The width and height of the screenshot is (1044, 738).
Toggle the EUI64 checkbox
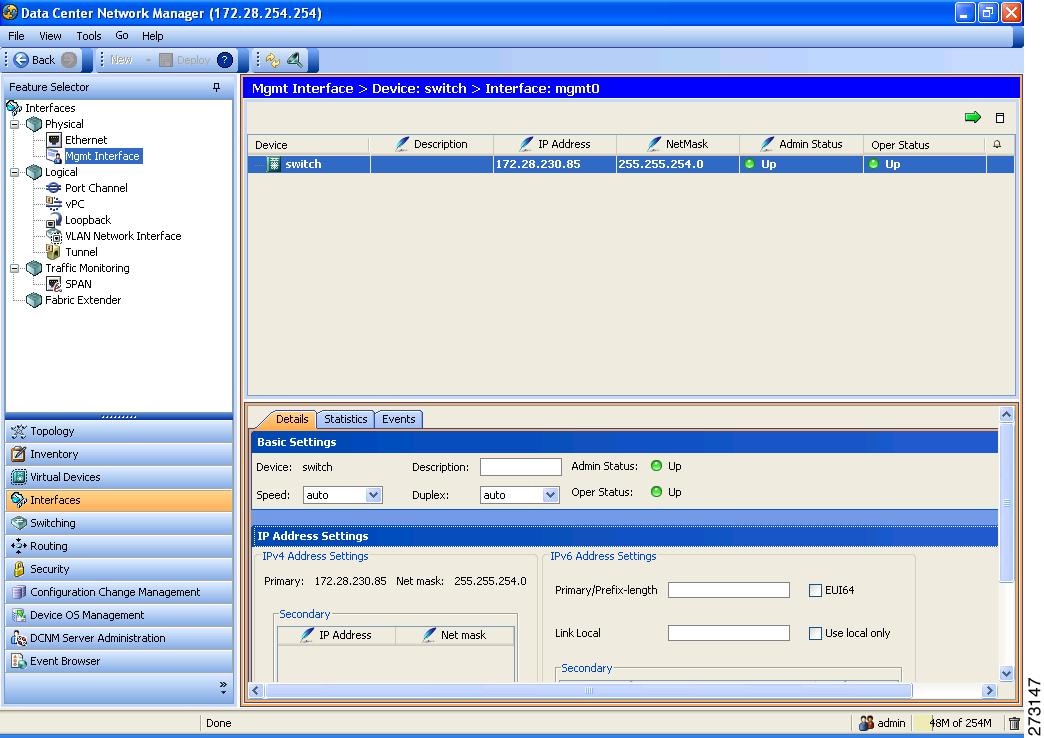coord(815,590)
